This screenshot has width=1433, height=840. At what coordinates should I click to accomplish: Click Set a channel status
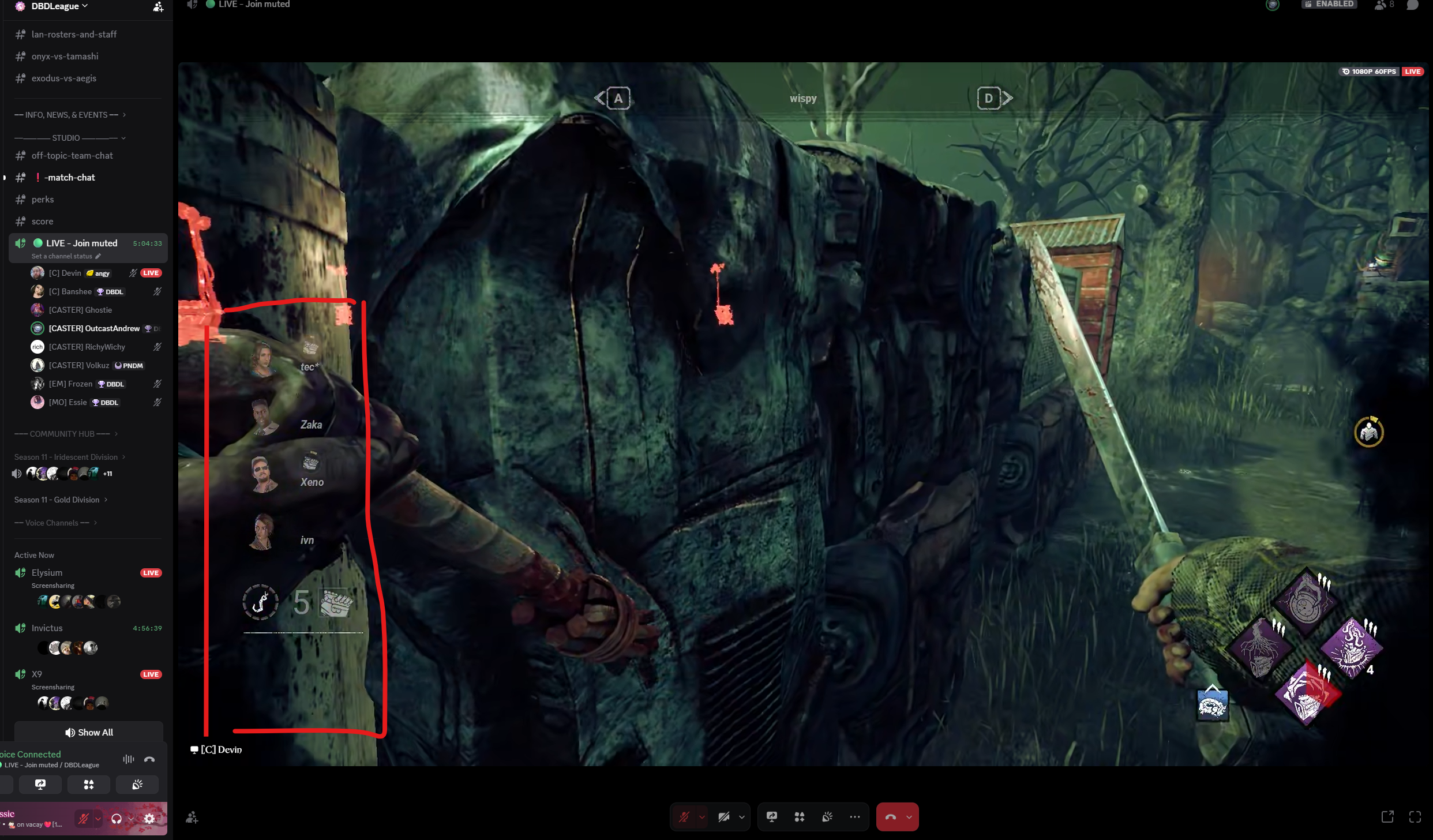(x=62, y=256)
